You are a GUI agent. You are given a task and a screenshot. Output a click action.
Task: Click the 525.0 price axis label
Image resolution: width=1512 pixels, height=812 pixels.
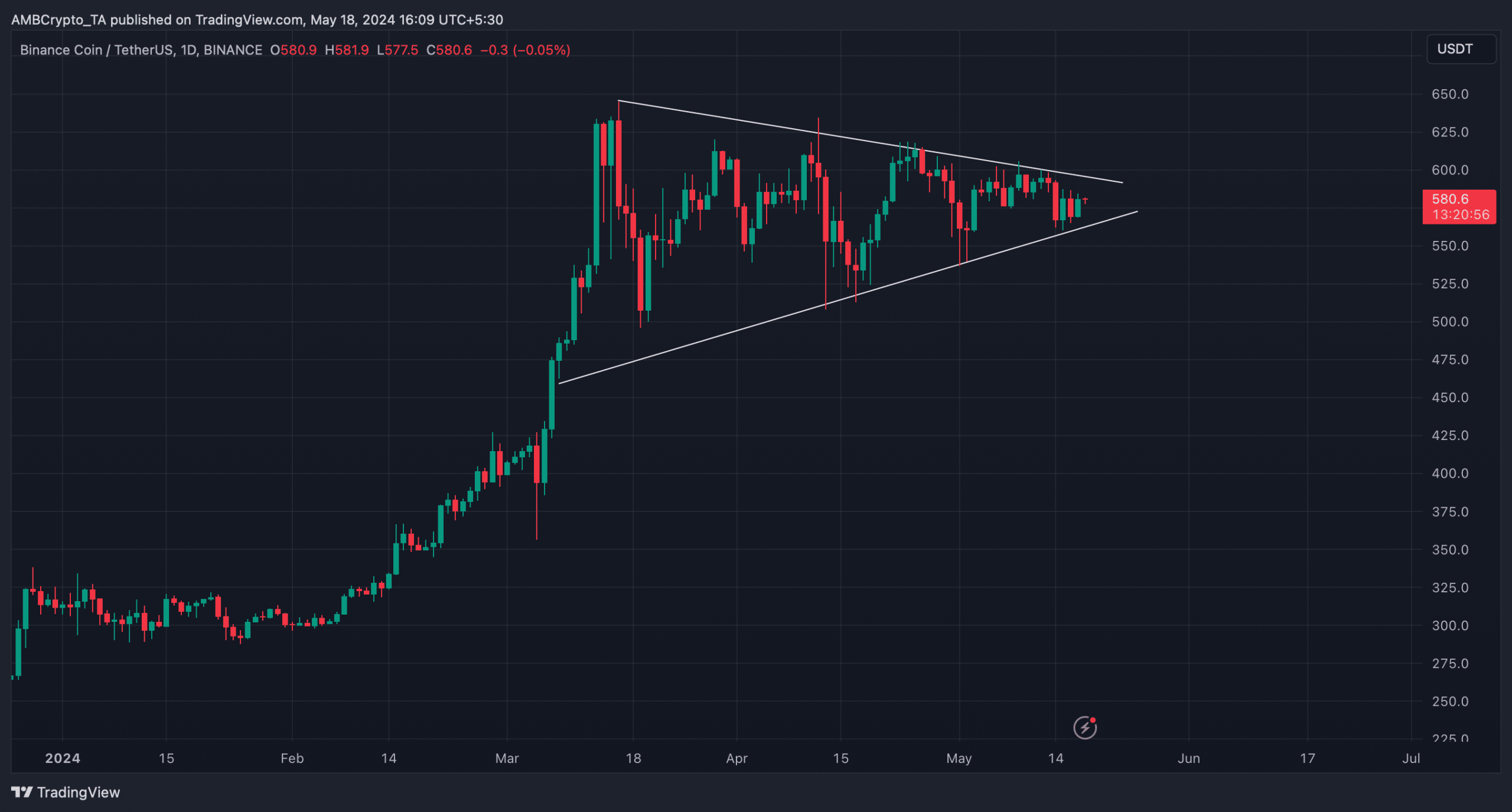[x=1449, y=283]
